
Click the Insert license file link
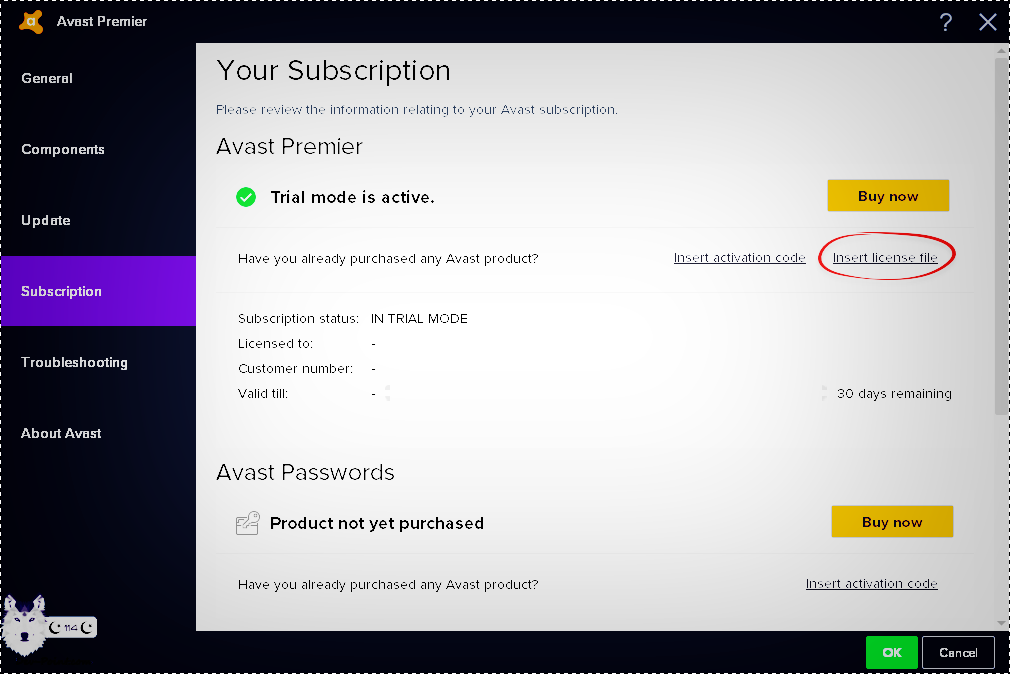click(885, 258)
